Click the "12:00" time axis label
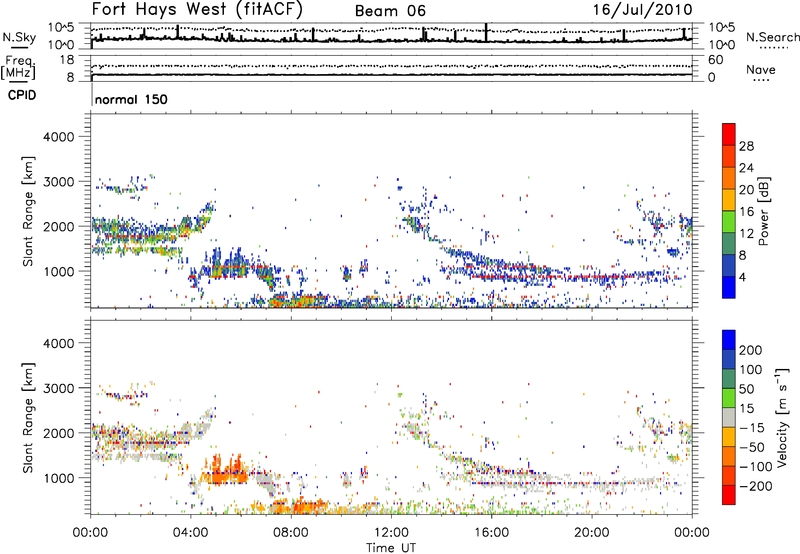 point(391,533)
